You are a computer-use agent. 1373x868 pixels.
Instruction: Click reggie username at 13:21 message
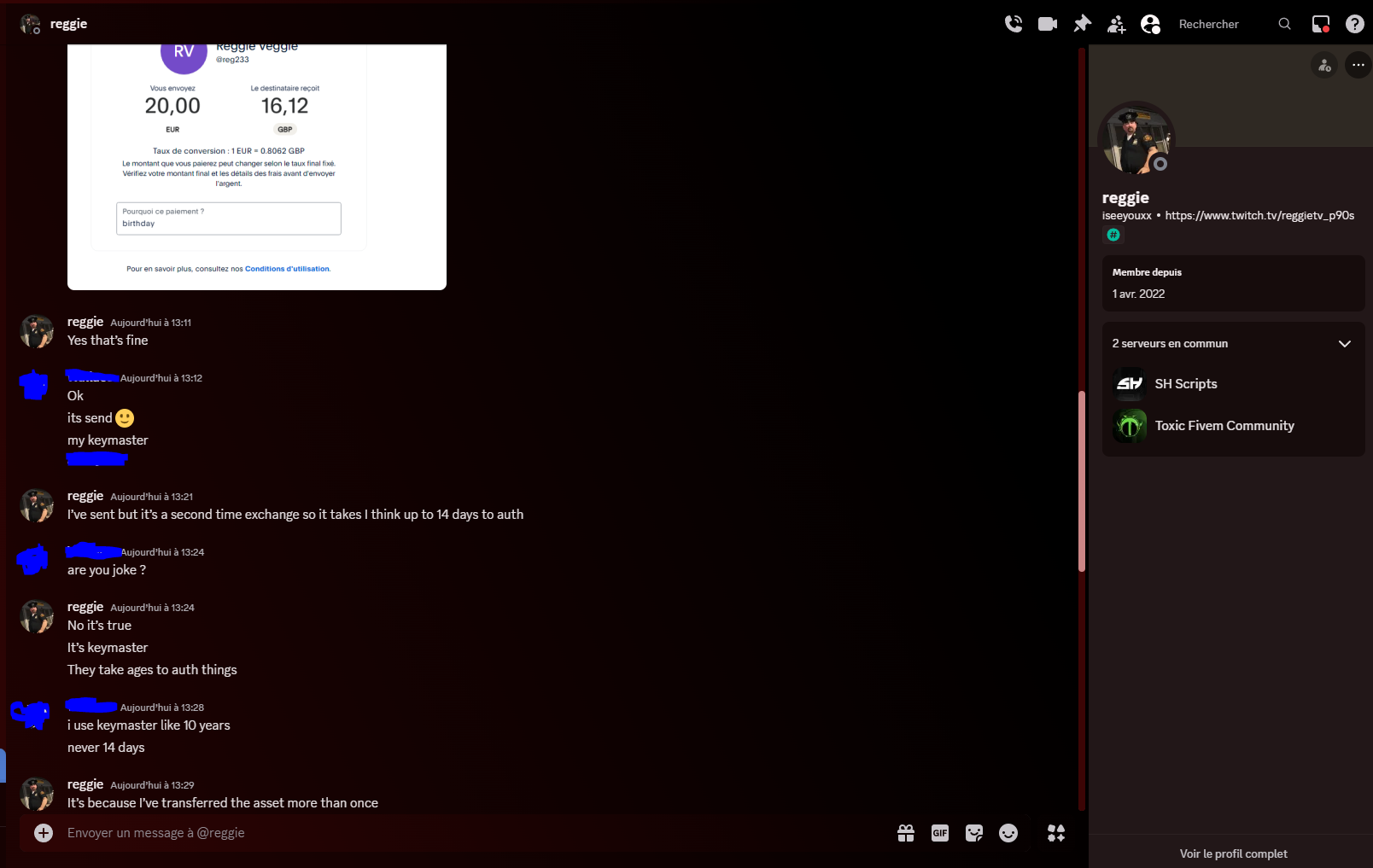click(85, 496)
